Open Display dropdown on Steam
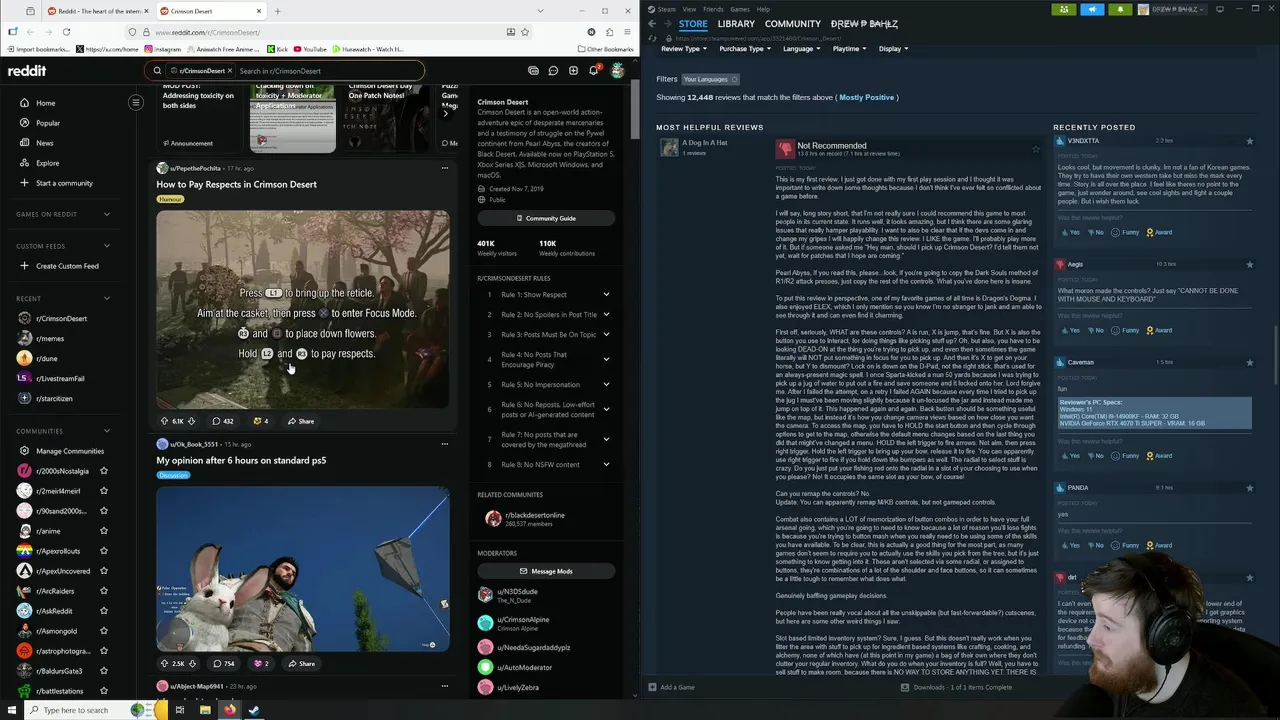The image size is (1280, 720). [893, 48]
